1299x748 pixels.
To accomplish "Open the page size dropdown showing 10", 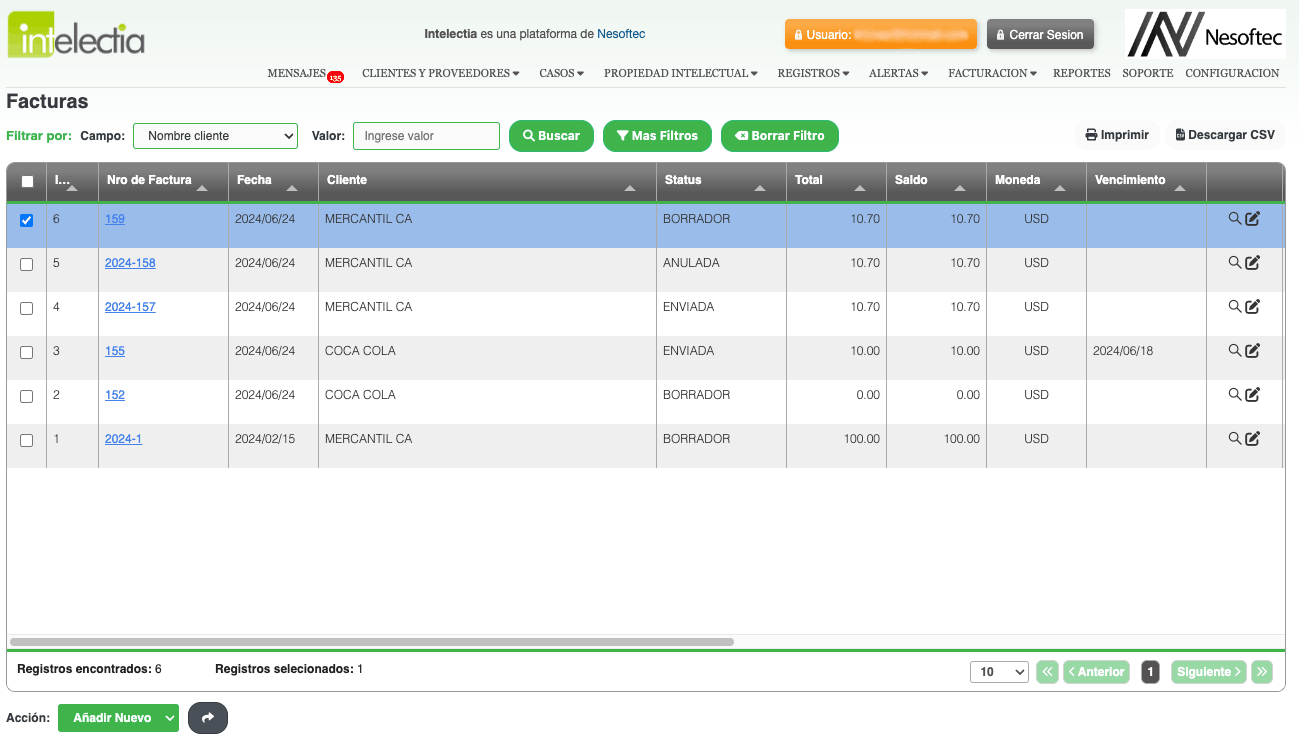I will 998,672.
